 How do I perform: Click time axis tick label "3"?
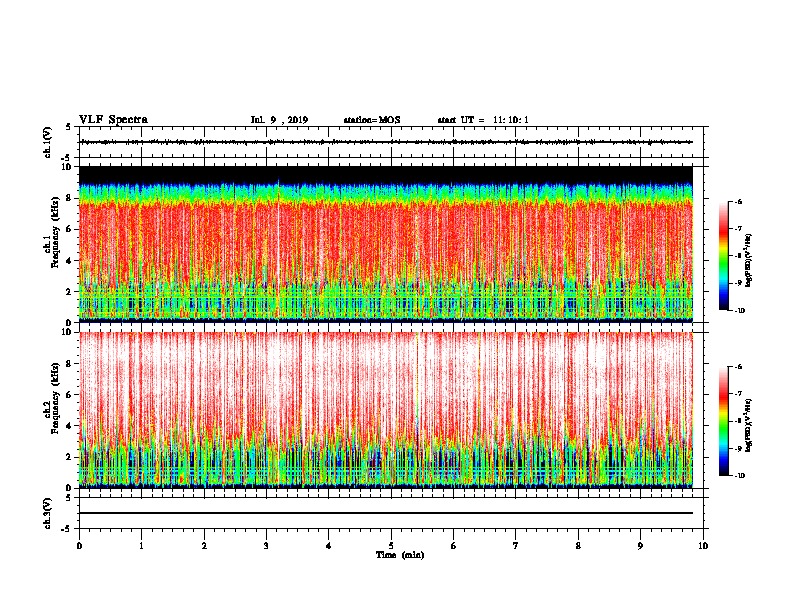coord(266,546)
